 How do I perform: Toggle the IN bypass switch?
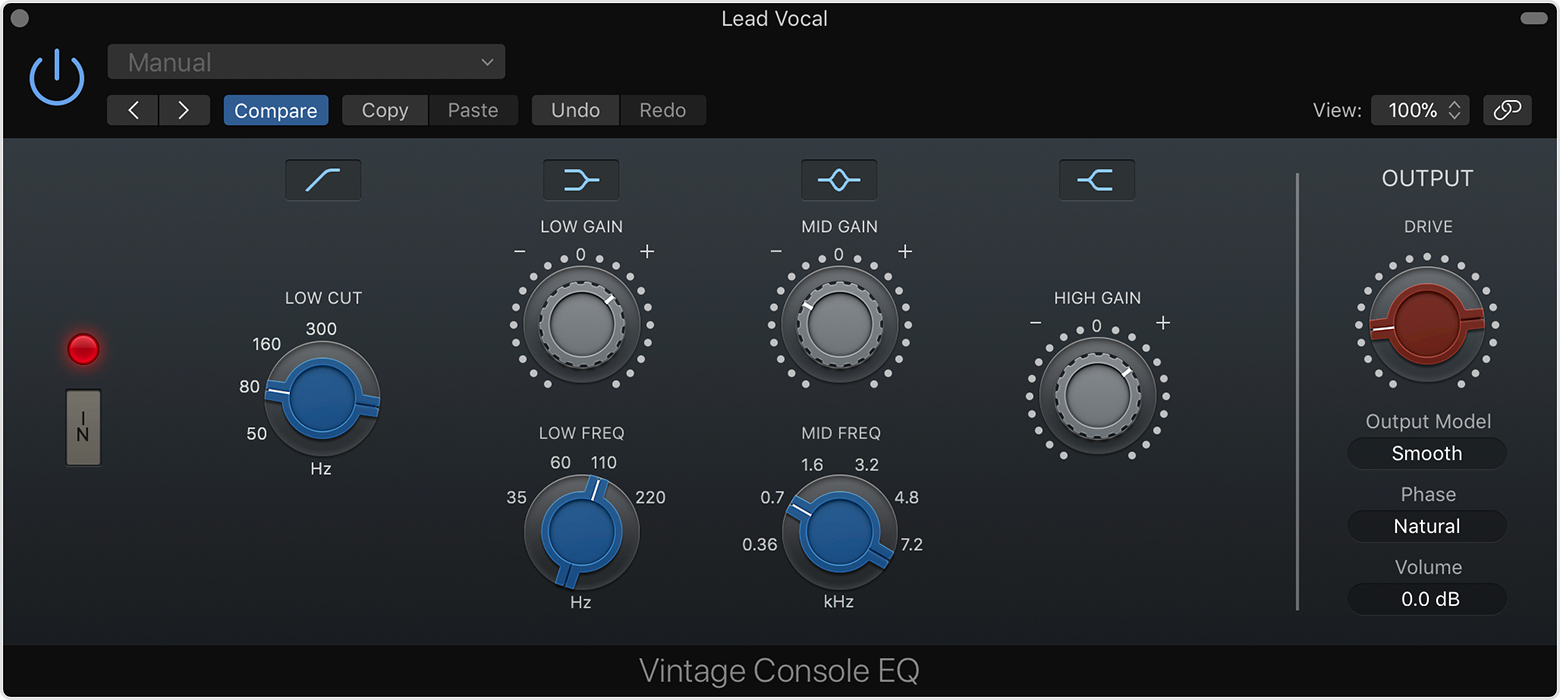(x=83, y=427)
